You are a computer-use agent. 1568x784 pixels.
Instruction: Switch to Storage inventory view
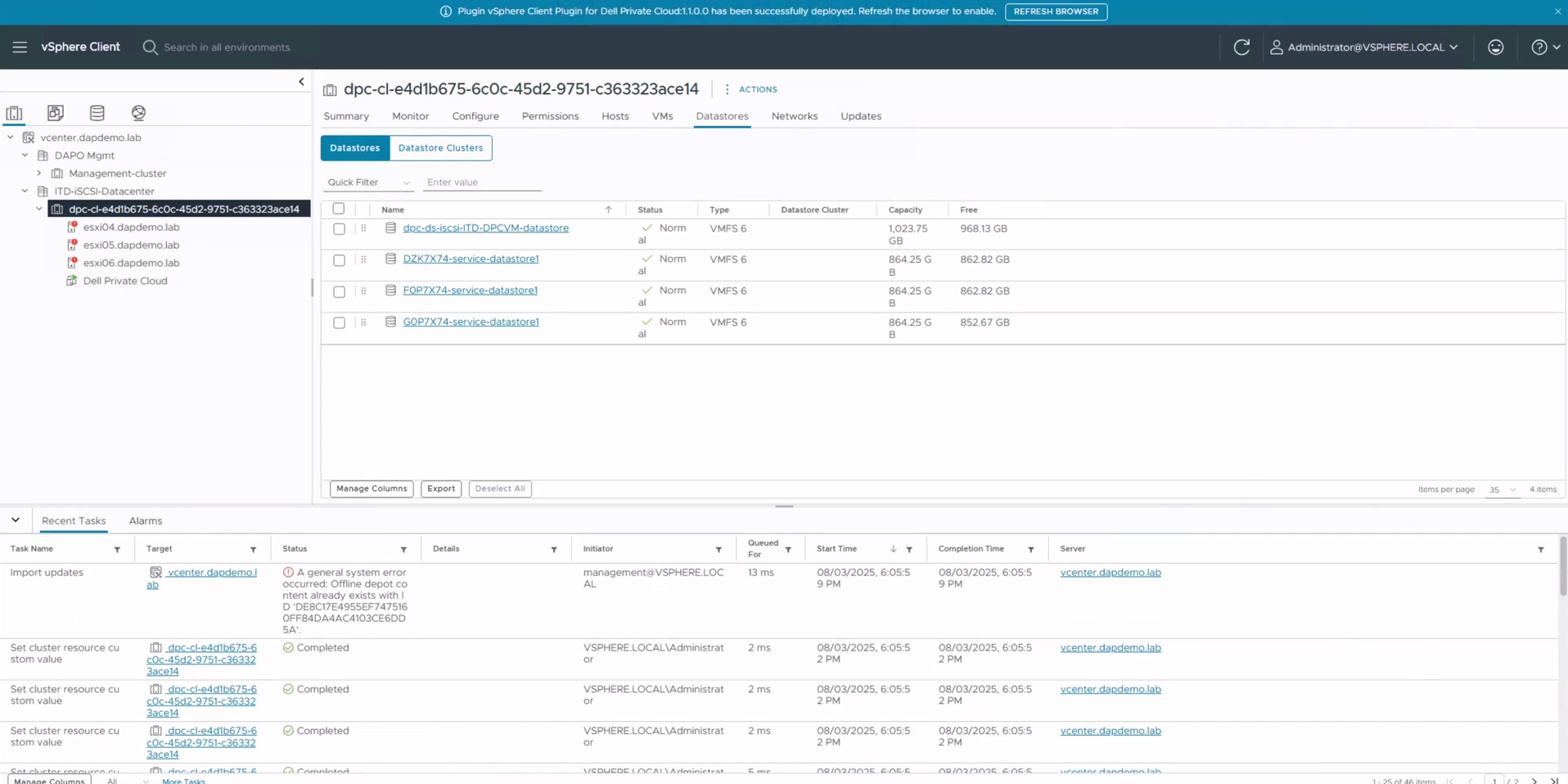point(97,113)
